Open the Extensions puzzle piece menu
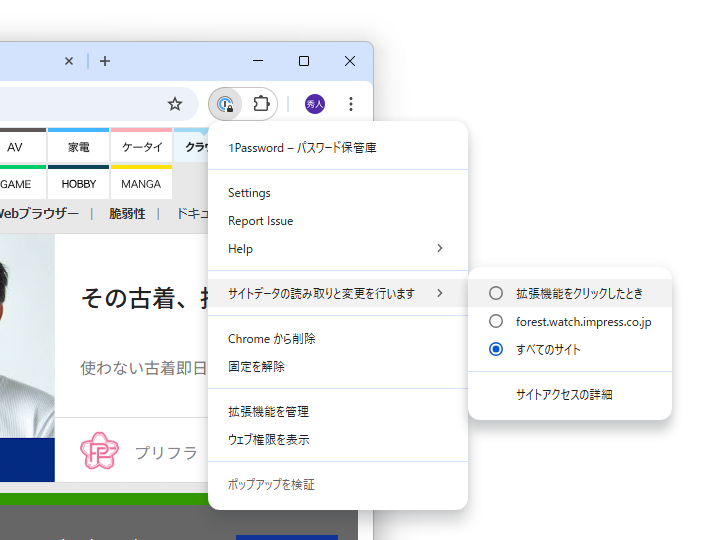 [261, 104]
